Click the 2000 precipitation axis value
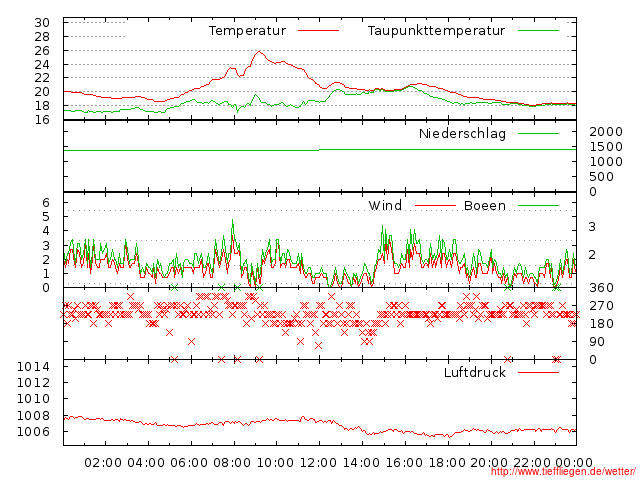This screenshot has height=480, width=640. (x=606, y=131)
